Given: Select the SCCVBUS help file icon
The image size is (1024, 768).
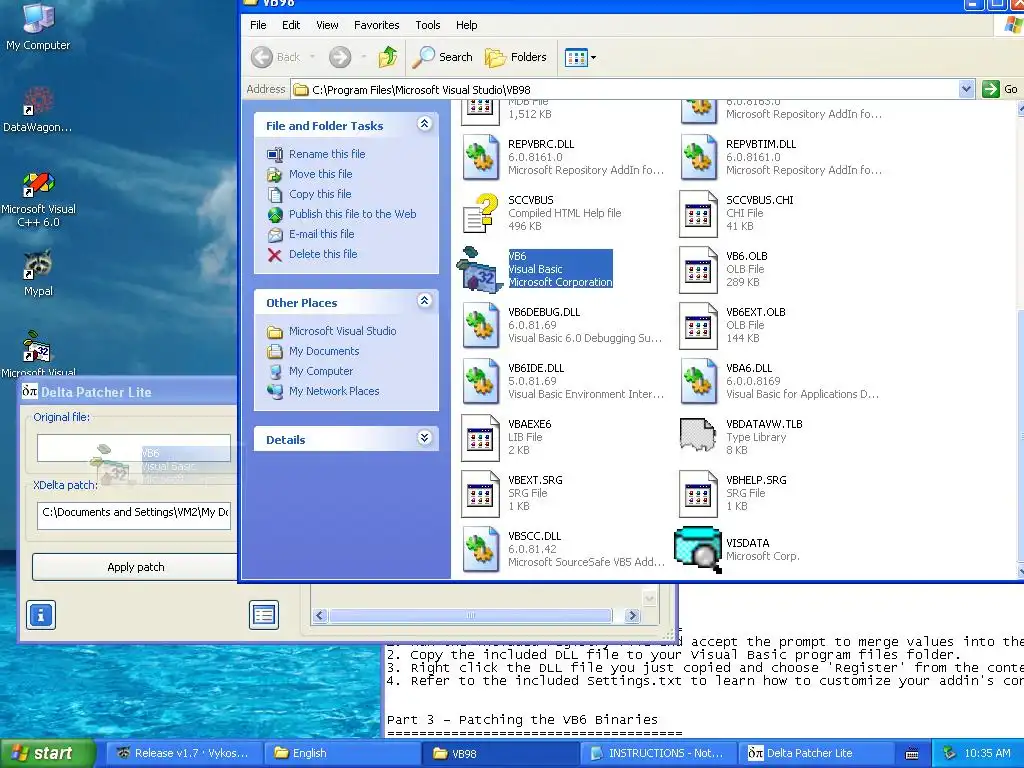Looking at the screenshot, I should 481,213.
